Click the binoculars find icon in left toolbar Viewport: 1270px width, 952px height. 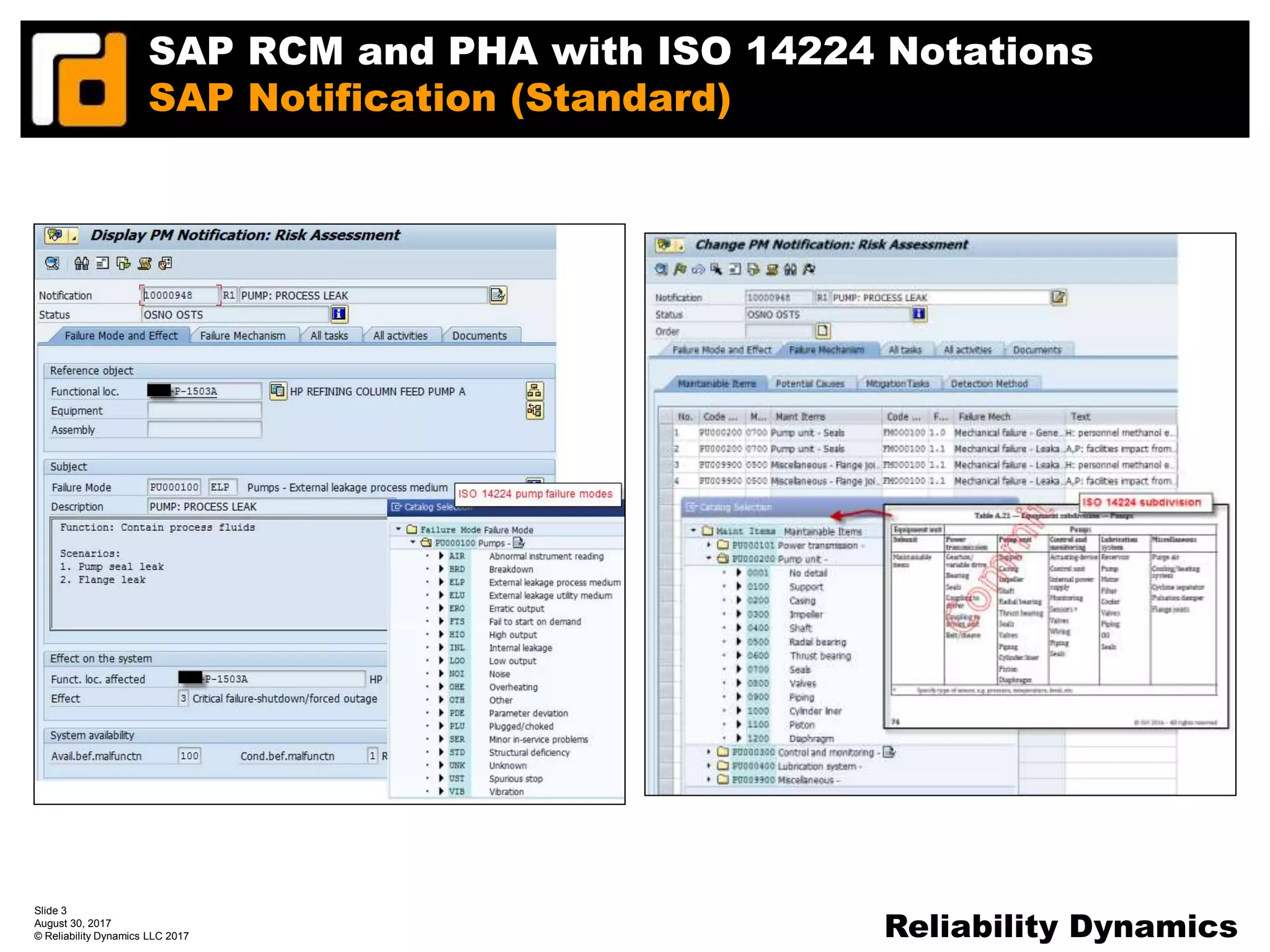(x=81, y=264)
